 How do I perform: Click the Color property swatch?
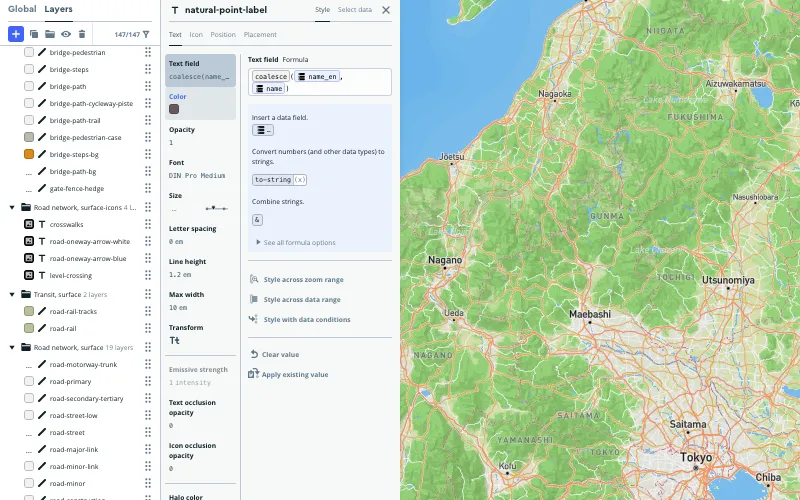click(x=174, y=109)
